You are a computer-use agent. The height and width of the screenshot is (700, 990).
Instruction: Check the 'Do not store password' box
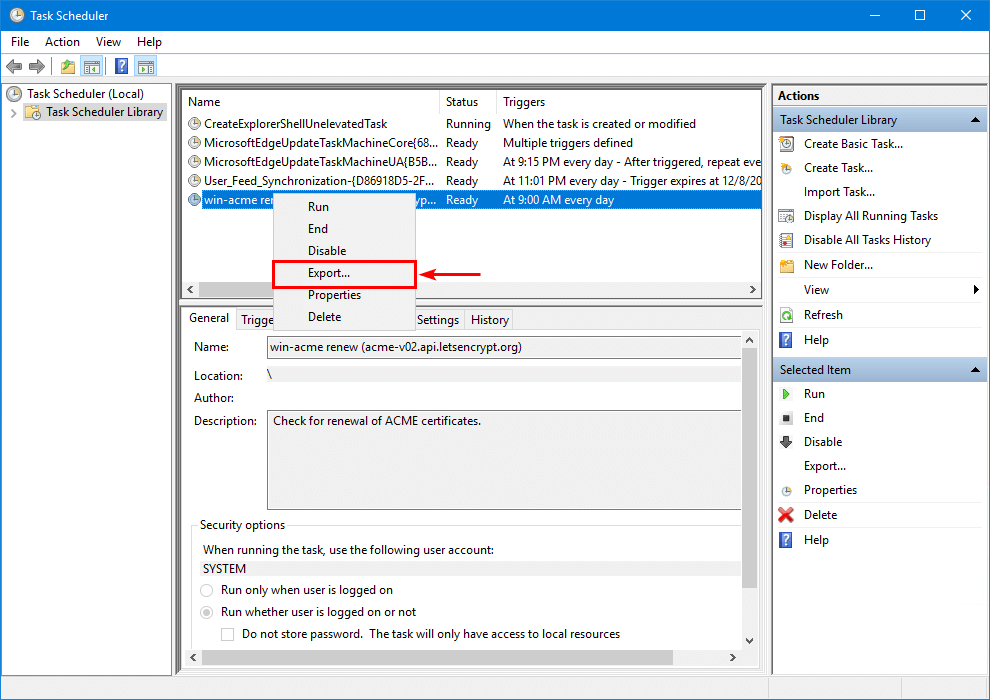pos(228,634)
